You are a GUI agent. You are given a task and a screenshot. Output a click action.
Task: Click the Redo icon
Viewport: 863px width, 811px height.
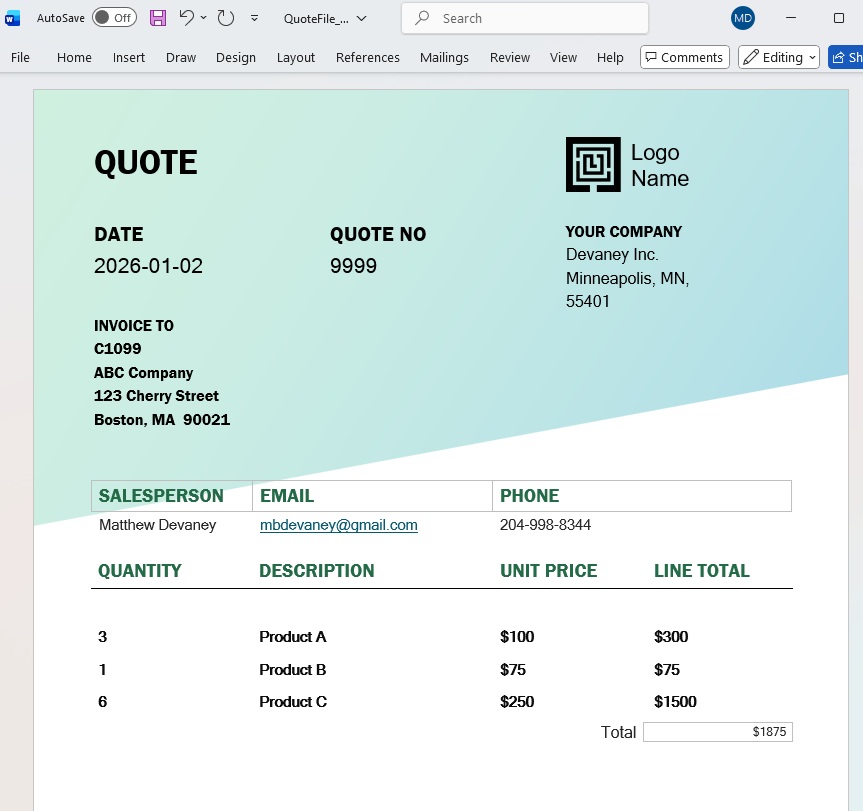click(x=225, y=18)
